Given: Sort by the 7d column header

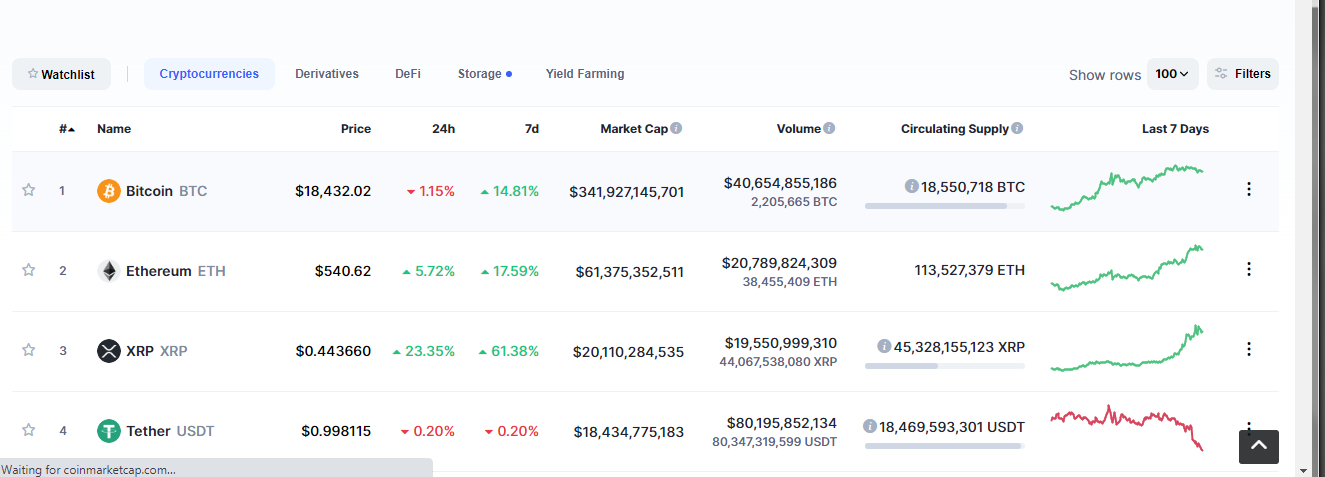Looking at the screenshot, I should pyautogui.click(x=532, y=129).
